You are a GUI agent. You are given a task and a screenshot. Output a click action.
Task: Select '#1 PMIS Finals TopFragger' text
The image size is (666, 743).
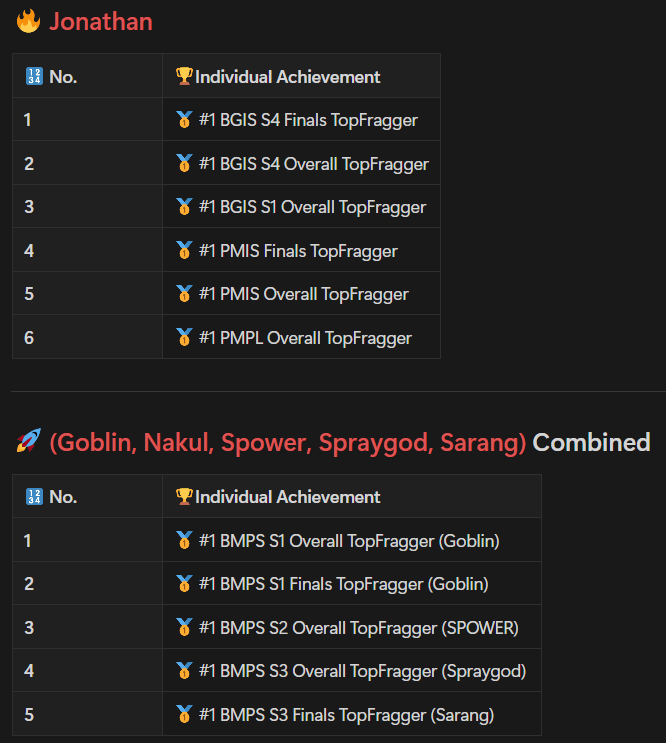click(298, 251)
